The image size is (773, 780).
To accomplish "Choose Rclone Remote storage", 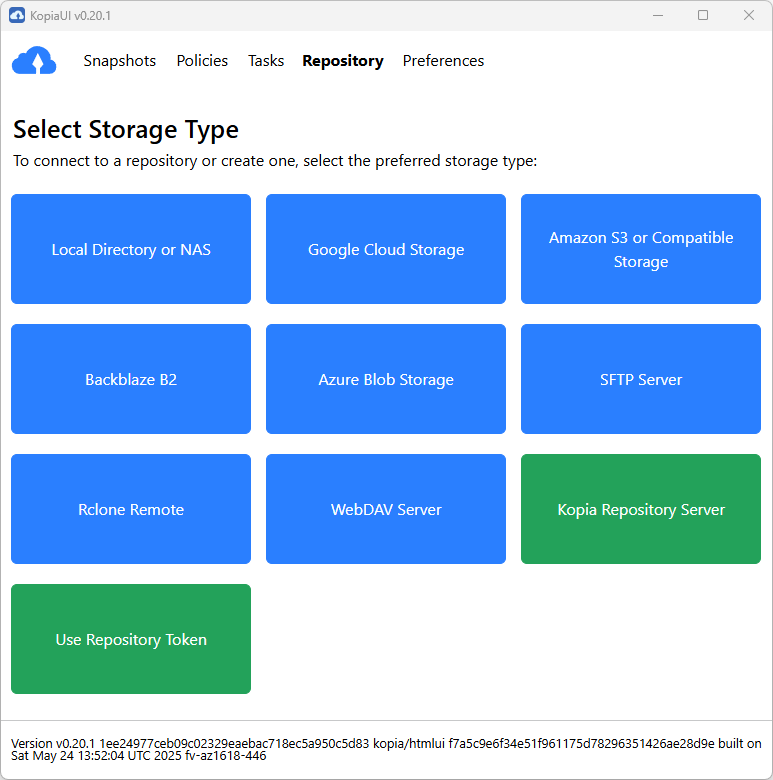I will [131, 509].
